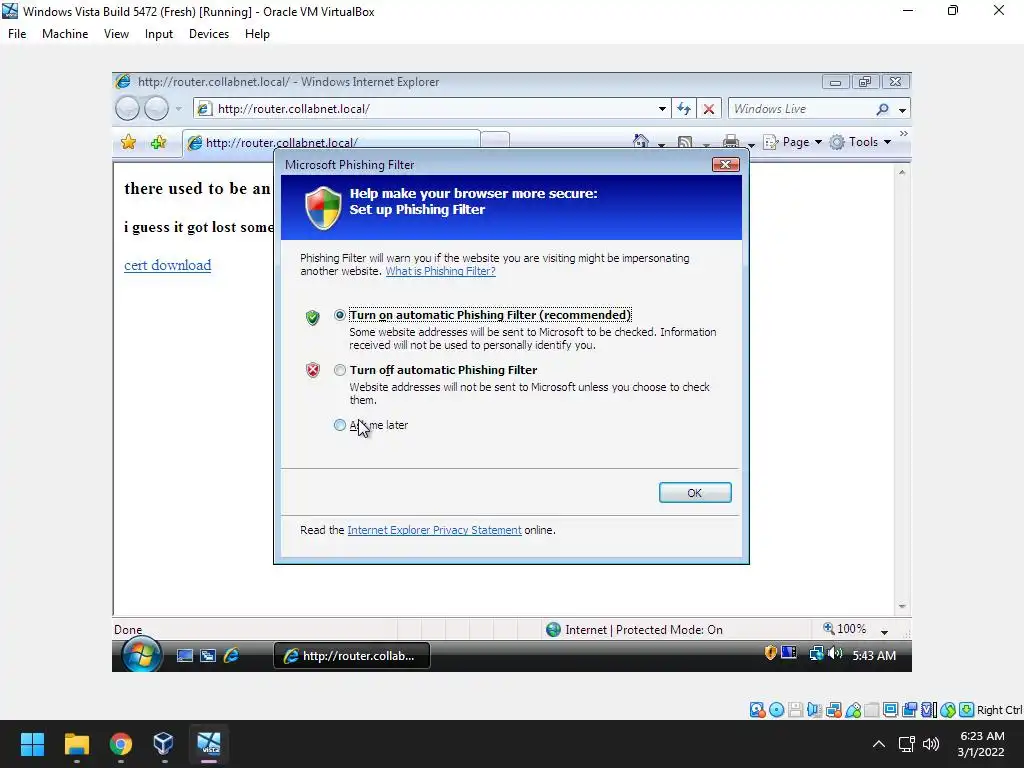Click the IE Back button

[x=127, y=108]
